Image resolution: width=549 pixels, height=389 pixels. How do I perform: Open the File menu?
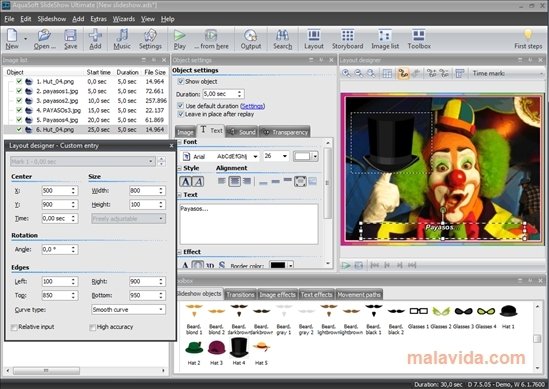(x=9, y=19)
